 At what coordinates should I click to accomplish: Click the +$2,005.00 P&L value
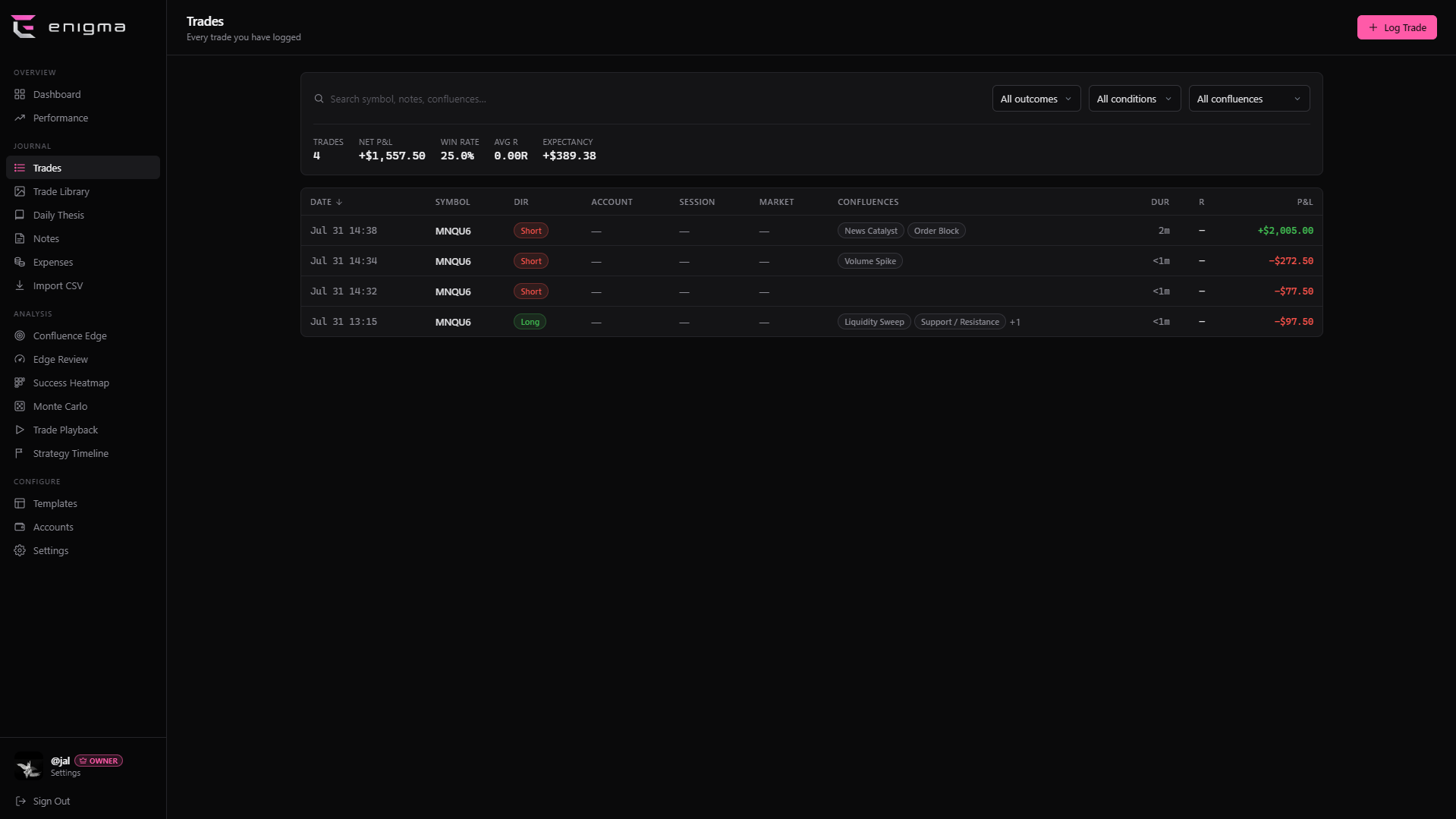coord(1285,231)
